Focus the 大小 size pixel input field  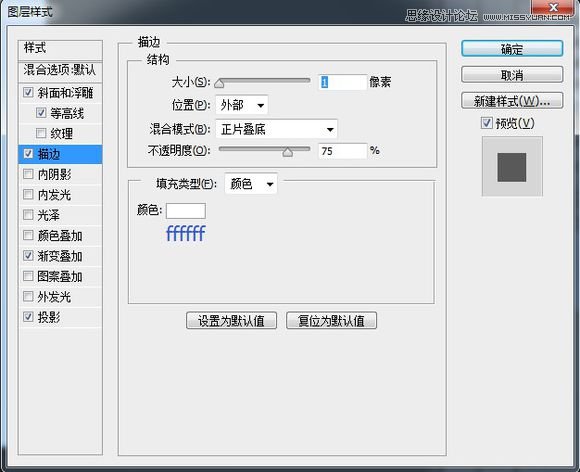343,82
